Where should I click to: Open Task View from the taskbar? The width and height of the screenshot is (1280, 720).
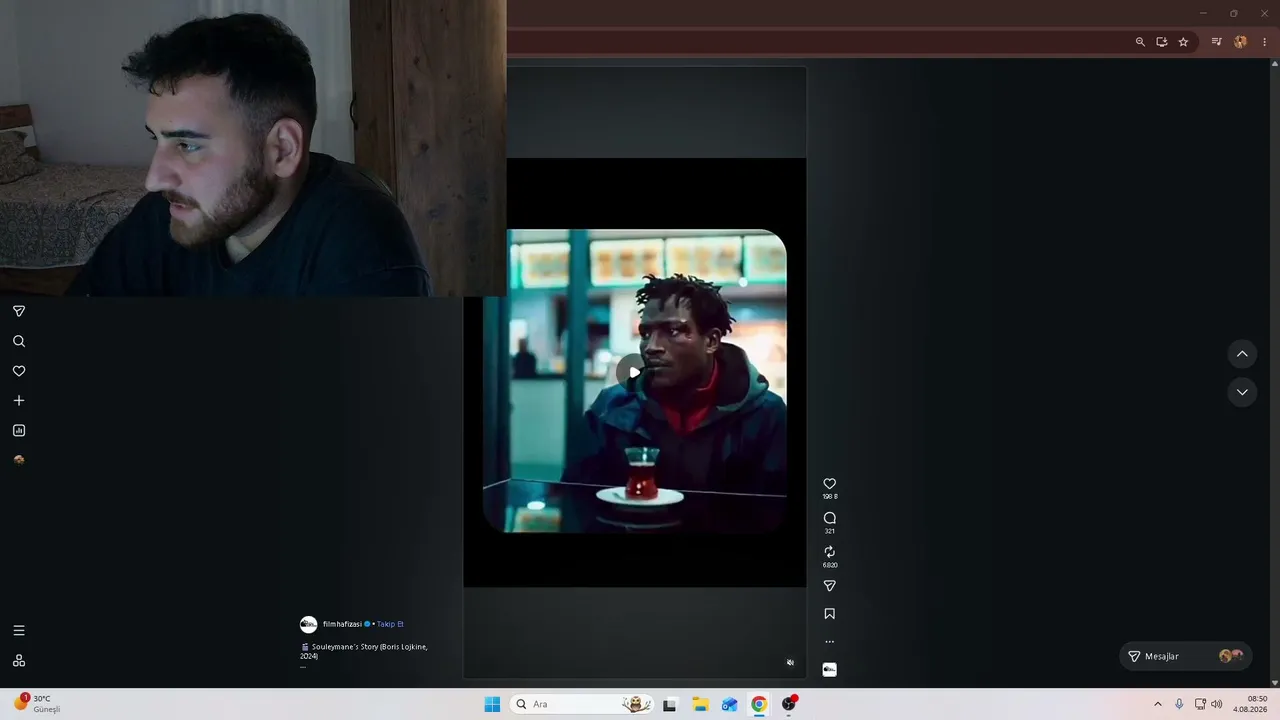click(x=670, y=704)
